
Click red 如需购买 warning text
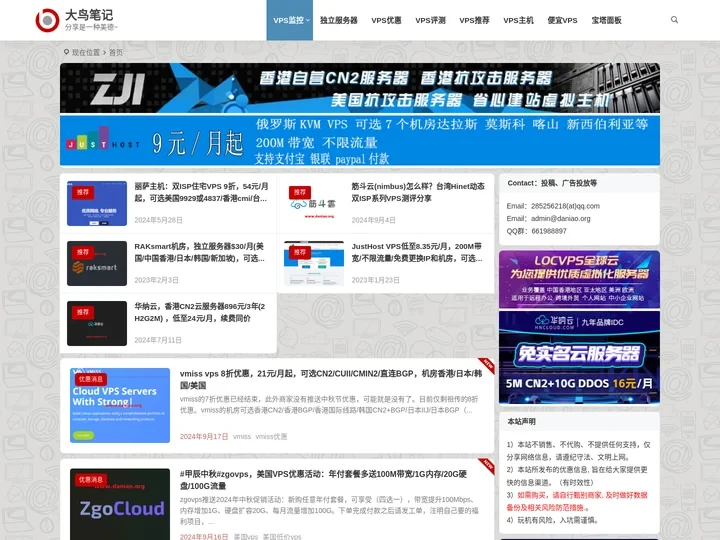(577, 501)
